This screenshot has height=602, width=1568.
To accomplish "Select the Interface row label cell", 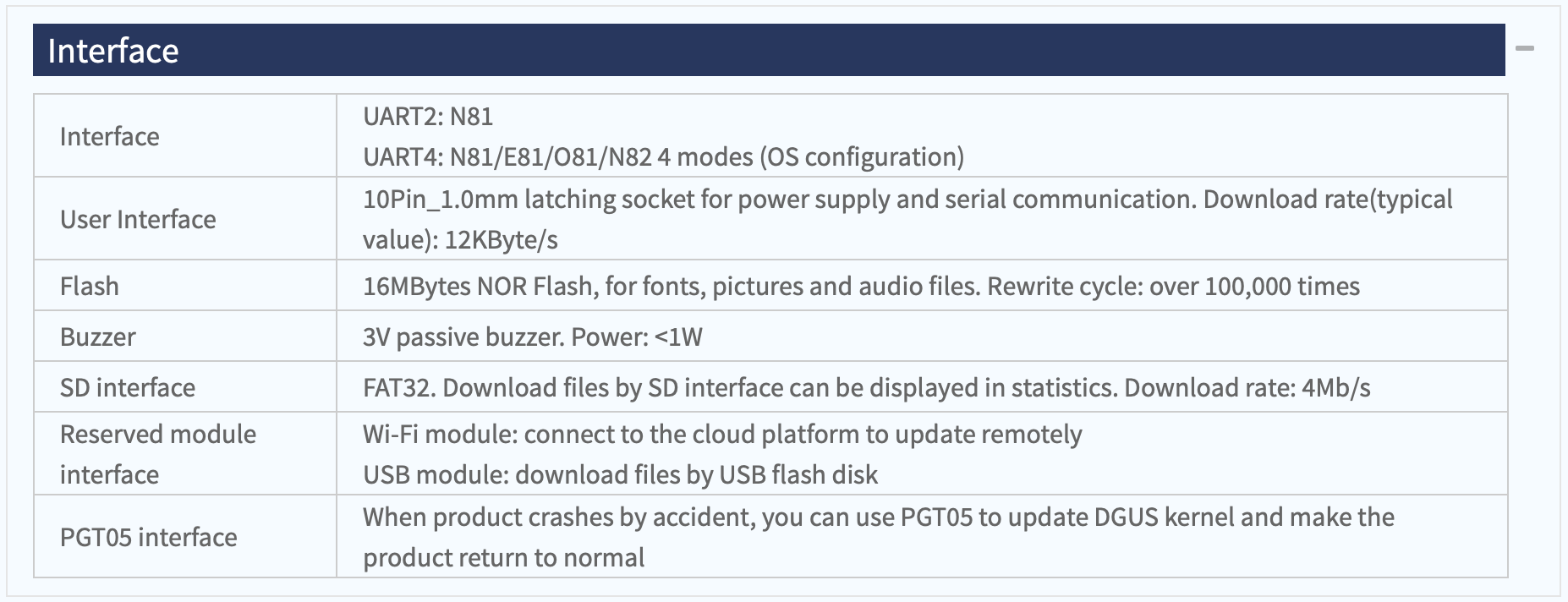I will [x=185, y=135].
